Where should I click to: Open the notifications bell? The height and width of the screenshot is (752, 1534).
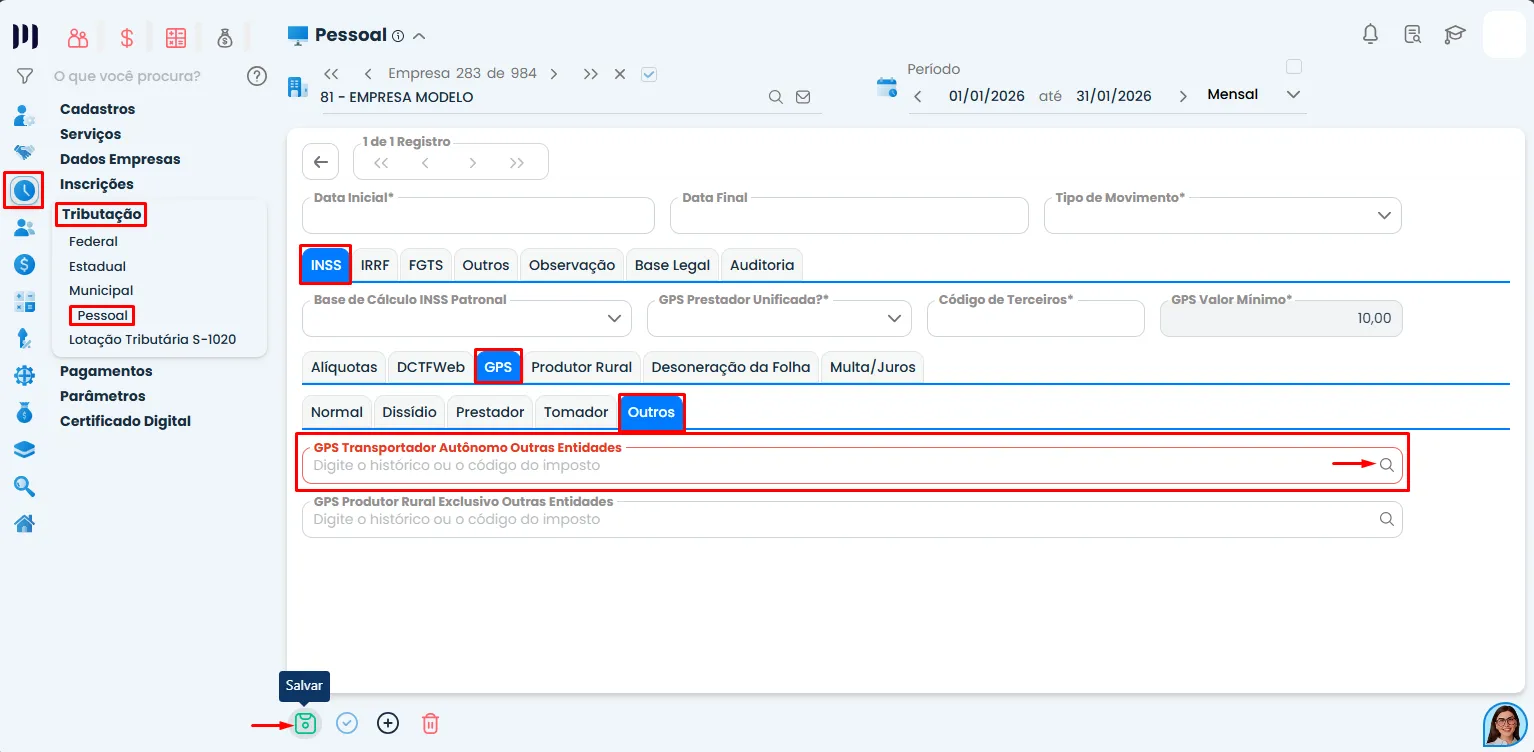[1370, 35]
